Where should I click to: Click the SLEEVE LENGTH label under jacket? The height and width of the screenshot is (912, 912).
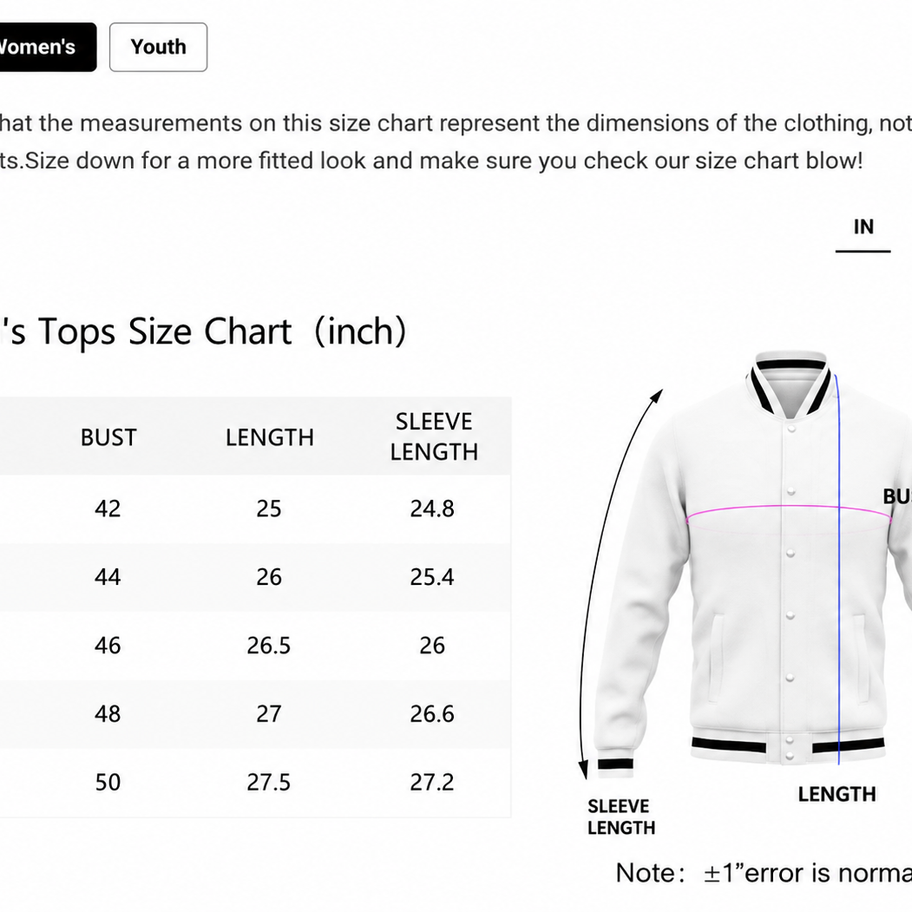coord(621,817)
